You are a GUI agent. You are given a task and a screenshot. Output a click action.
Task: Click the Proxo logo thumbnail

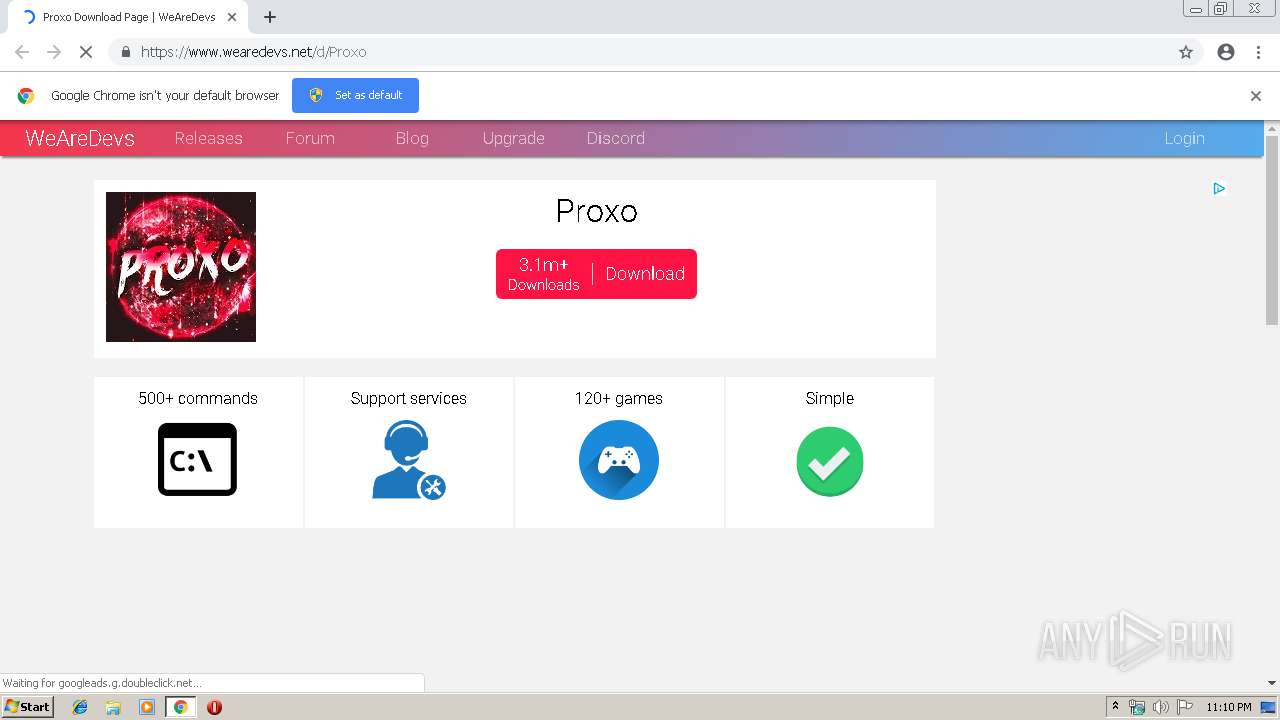tap(181, 267)
